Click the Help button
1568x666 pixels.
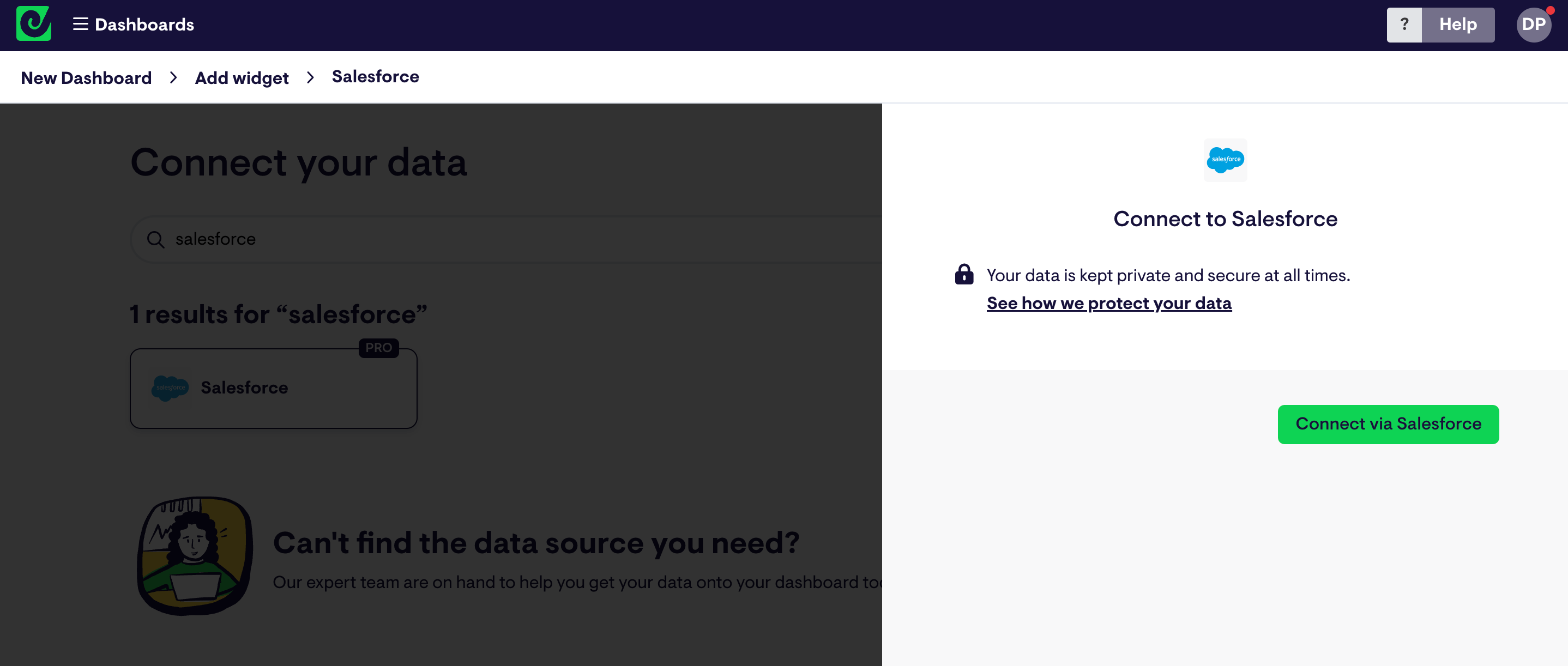1458,25
